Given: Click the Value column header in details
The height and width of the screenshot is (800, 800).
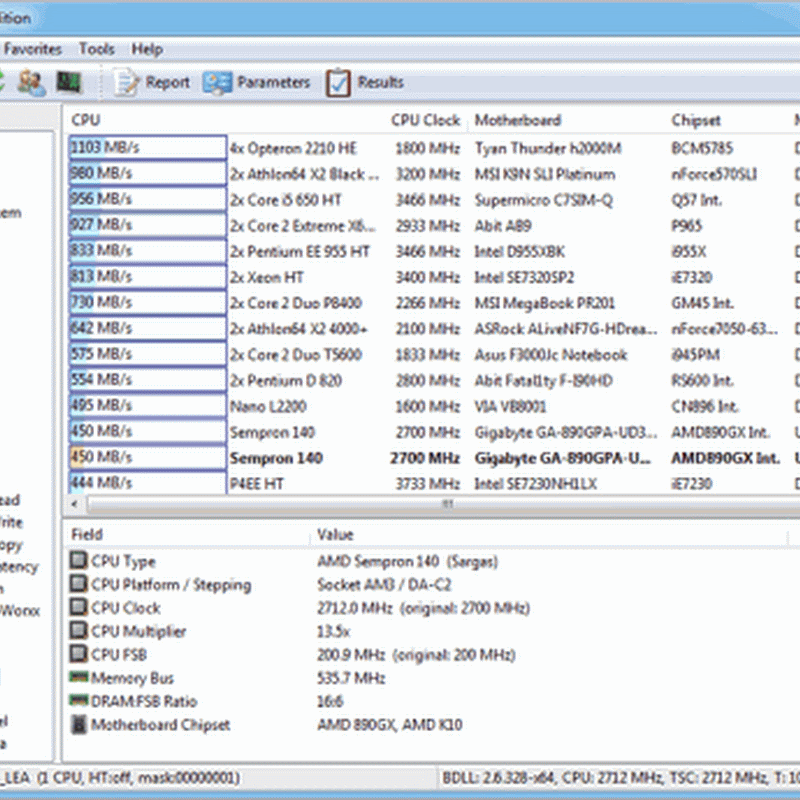Looking at the screenshot, I should click(335, 535).
